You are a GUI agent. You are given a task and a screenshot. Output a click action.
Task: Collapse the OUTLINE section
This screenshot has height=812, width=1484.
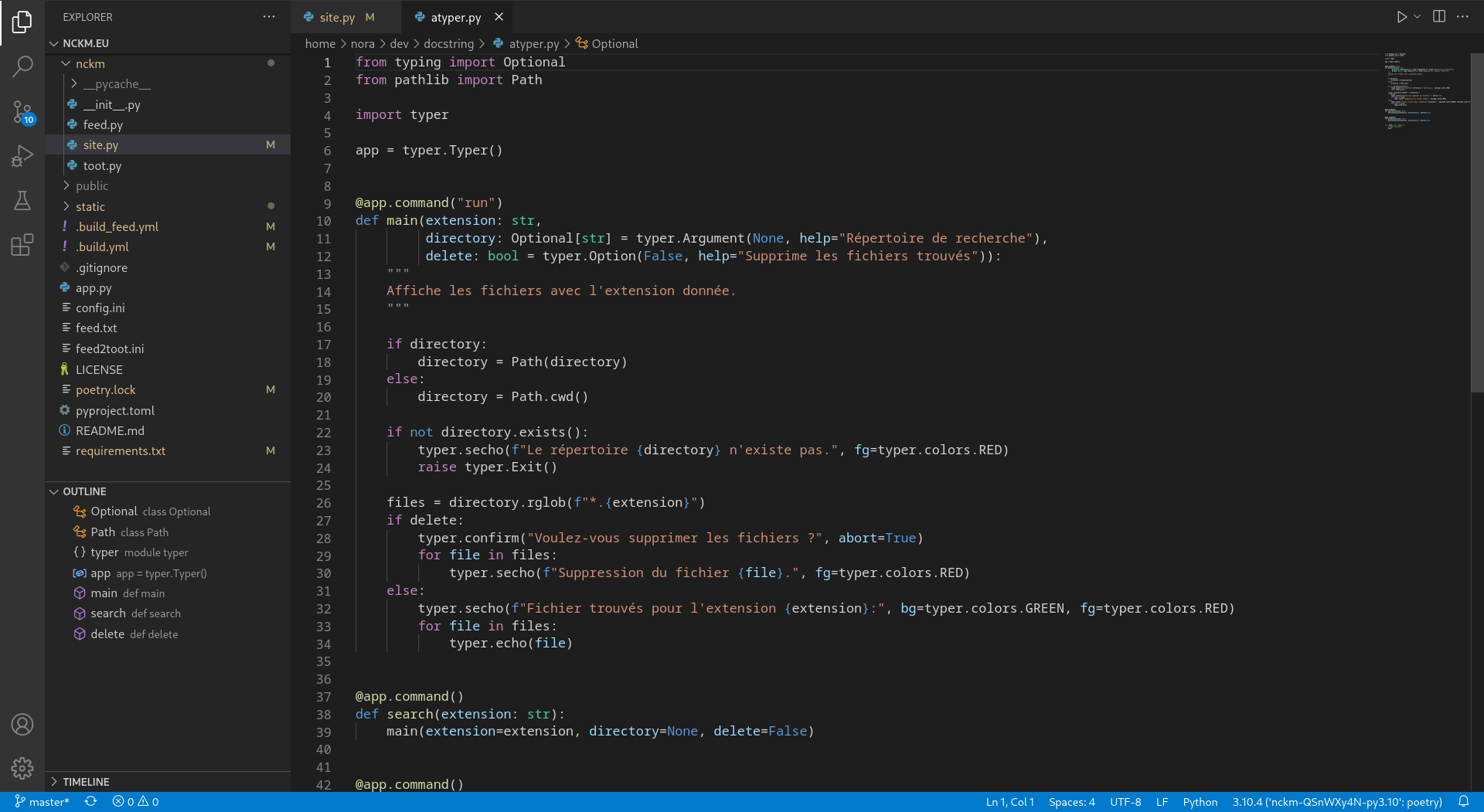coord(84,491)
